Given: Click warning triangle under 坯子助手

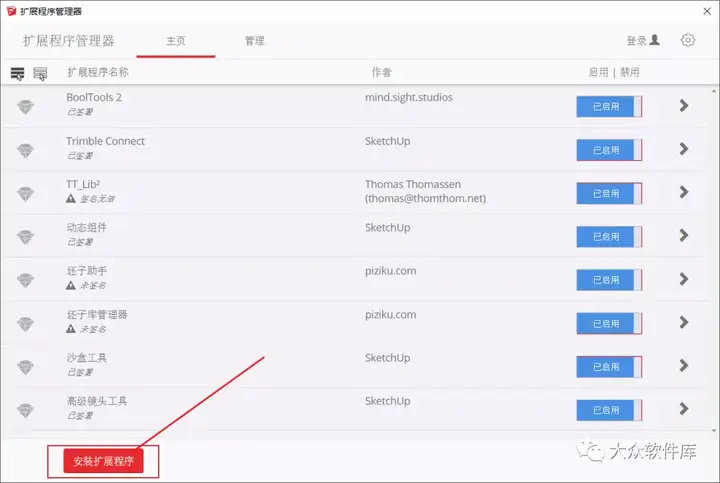Looking at the screenshot, I should click(70, 285).
